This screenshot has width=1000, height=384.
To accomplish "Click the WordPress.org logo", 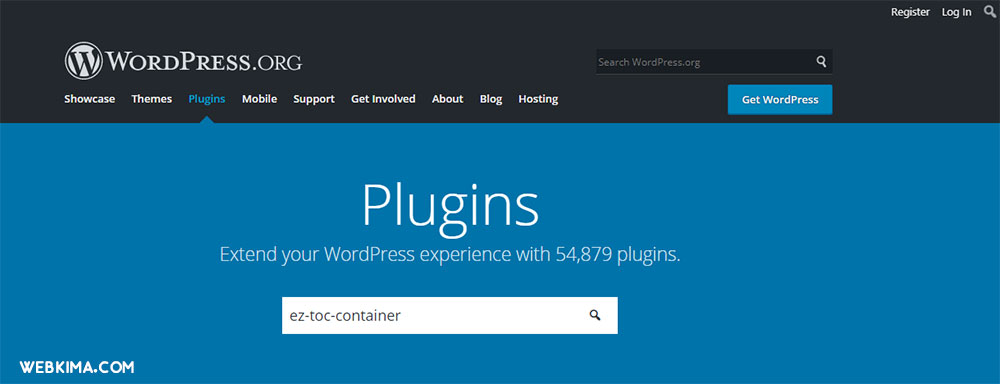I will coord(183,61).
